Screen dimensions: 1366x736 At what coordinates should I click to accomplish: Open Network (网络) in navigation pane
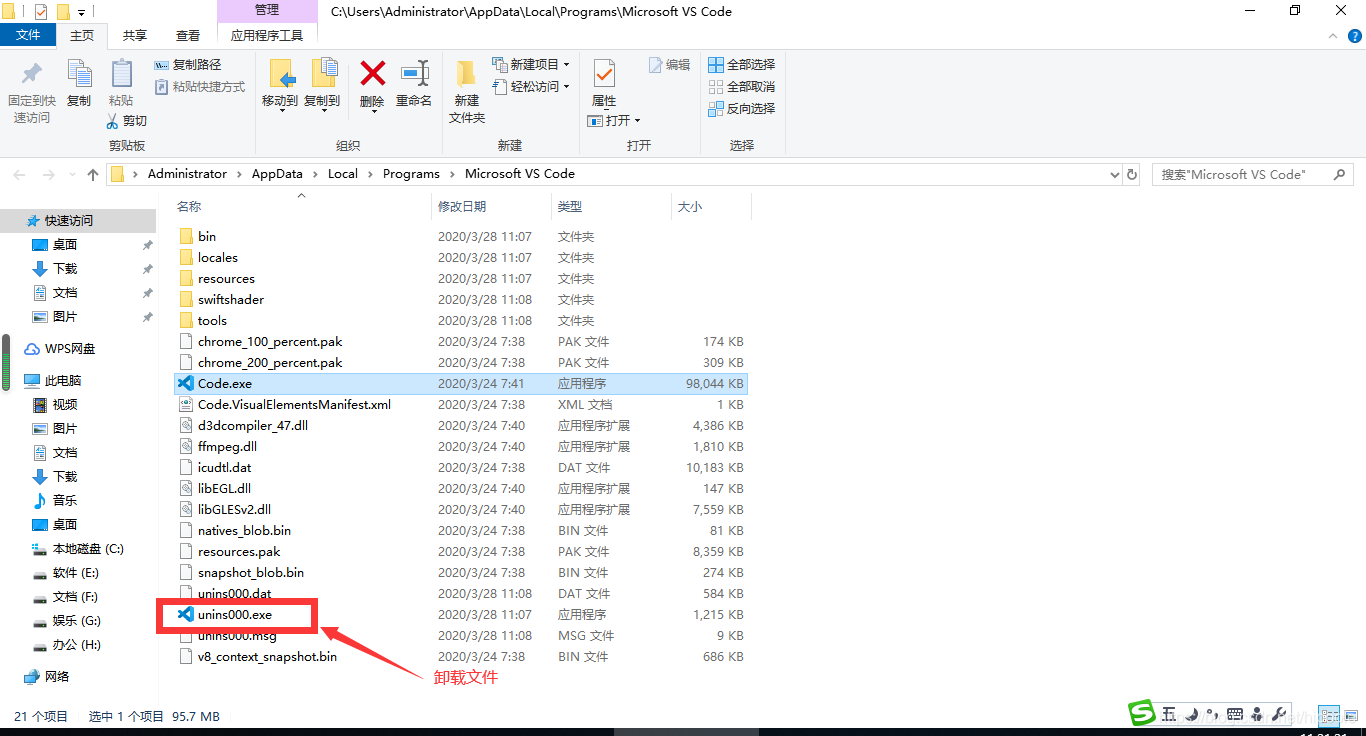tap(57, 677)
